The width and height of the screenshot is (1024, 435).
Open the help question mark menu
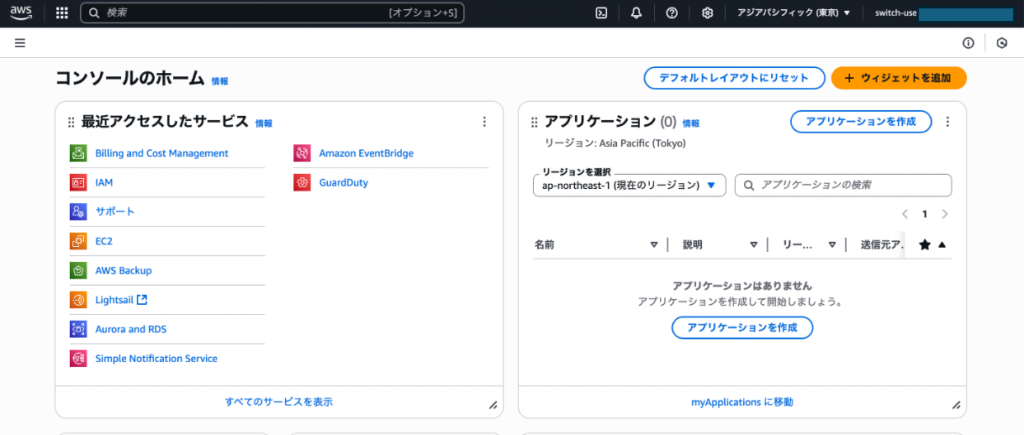coord(671,13)
